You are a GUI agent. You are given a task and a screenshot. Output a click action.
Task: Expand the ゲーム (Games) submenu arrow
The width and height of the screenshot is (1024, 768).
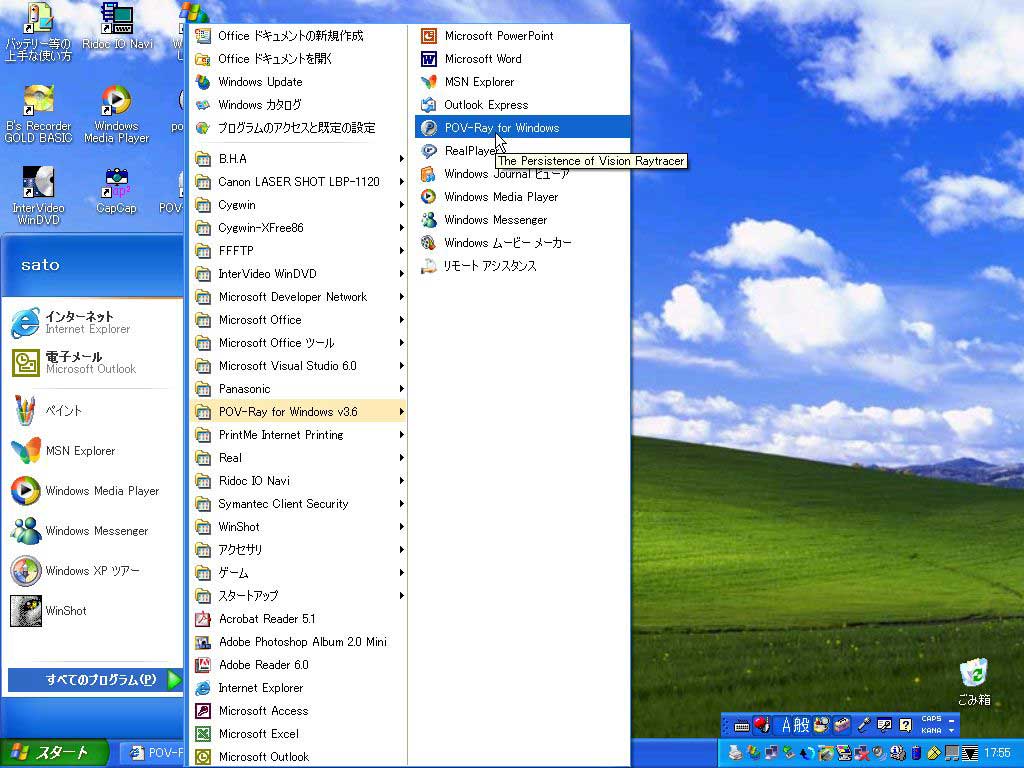pyautogui.click(x=401, y=573)
